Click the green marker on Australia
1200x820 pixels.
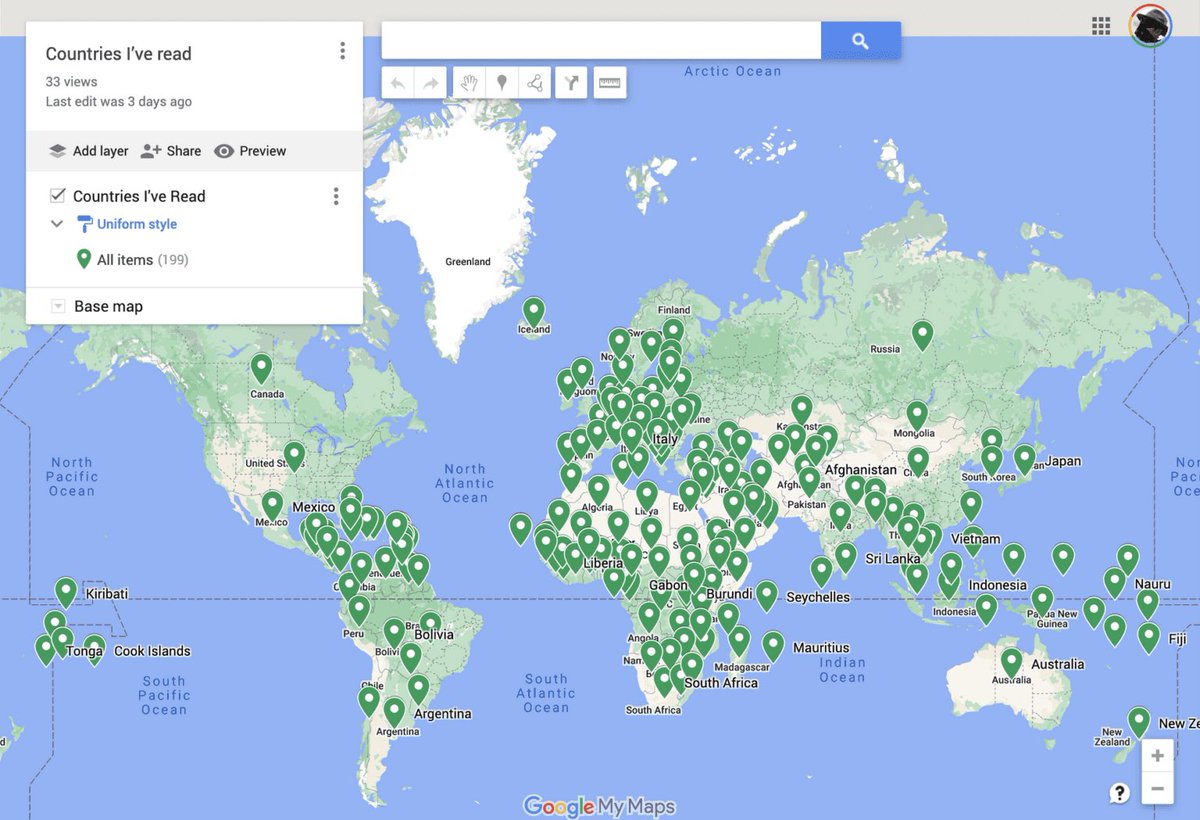pyautogui.click(x=1011, y=664)
